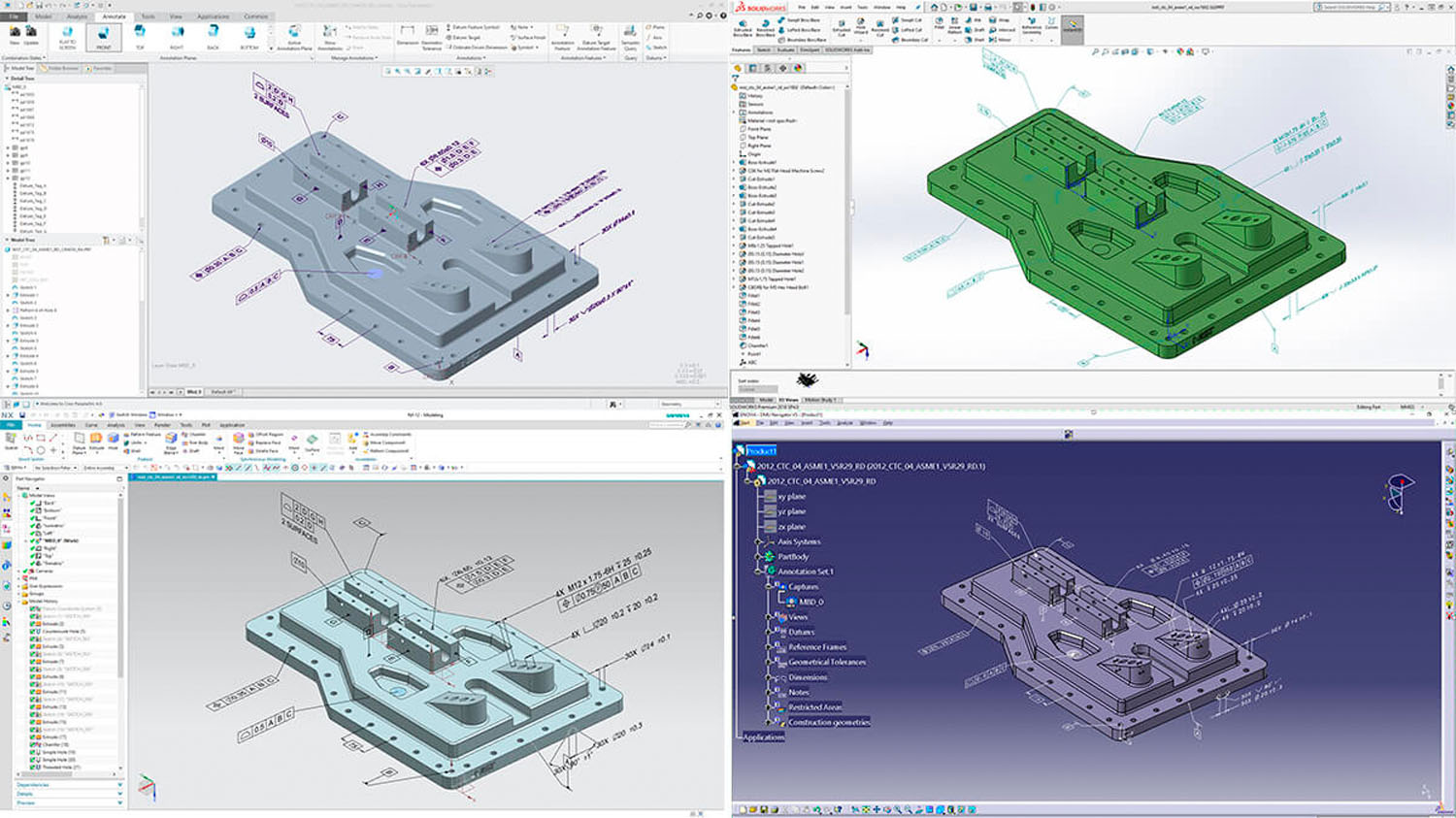This screenshot has height=818, width=1456.
Task: Select the FRONT annotation plane in Creo
Action: click(104, 39)
